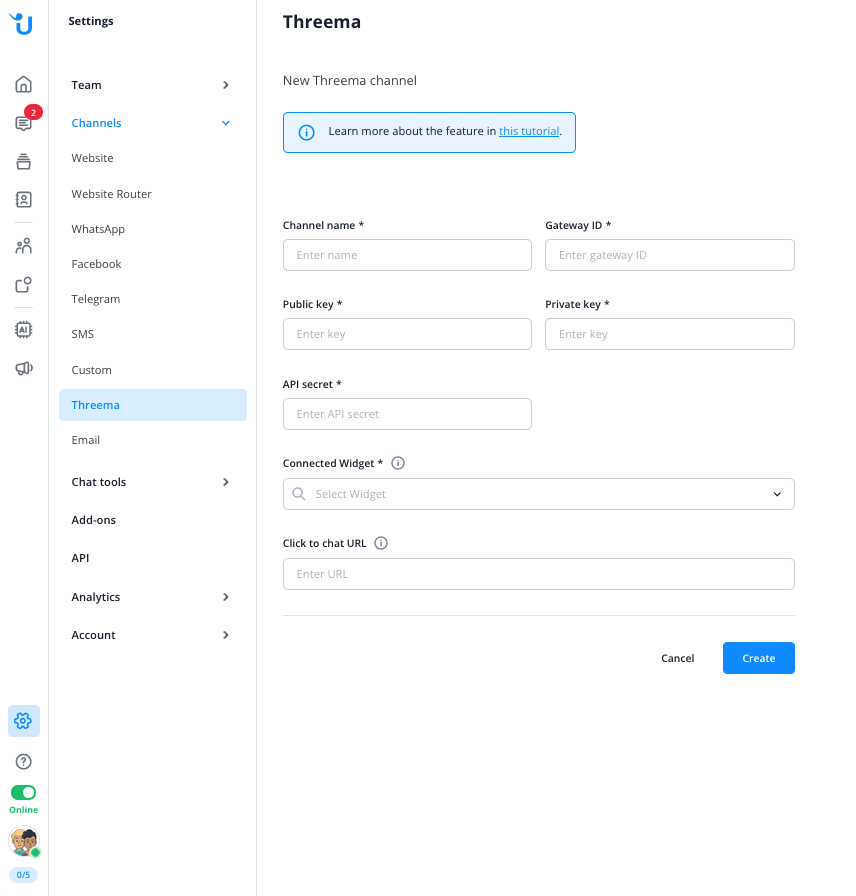
Task: Focus the Private key field
Action: [670, 334]
